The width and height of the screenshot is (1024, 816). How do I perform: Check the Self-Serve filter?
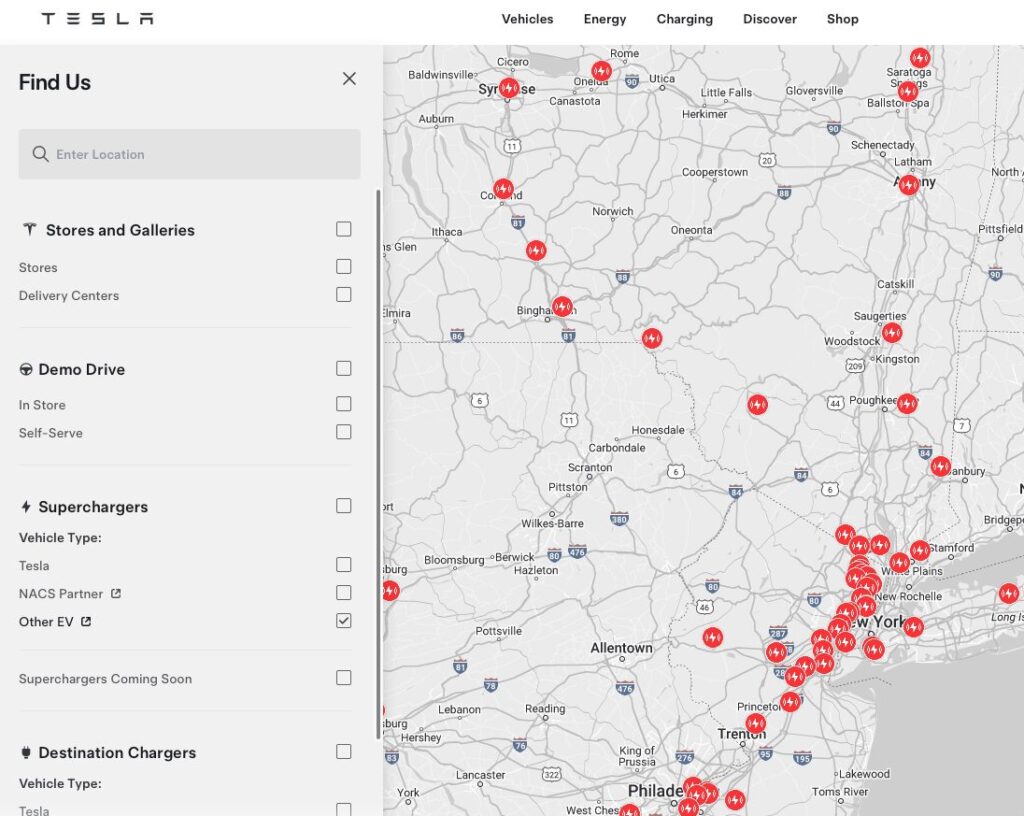pos(344,432)
